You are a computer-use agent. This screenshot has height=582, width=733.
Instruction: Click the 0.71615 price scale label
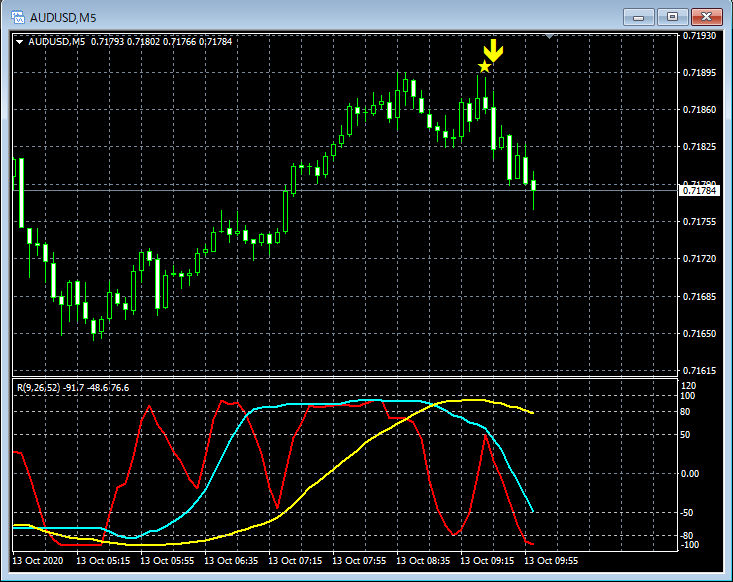(x=699, y=371)
